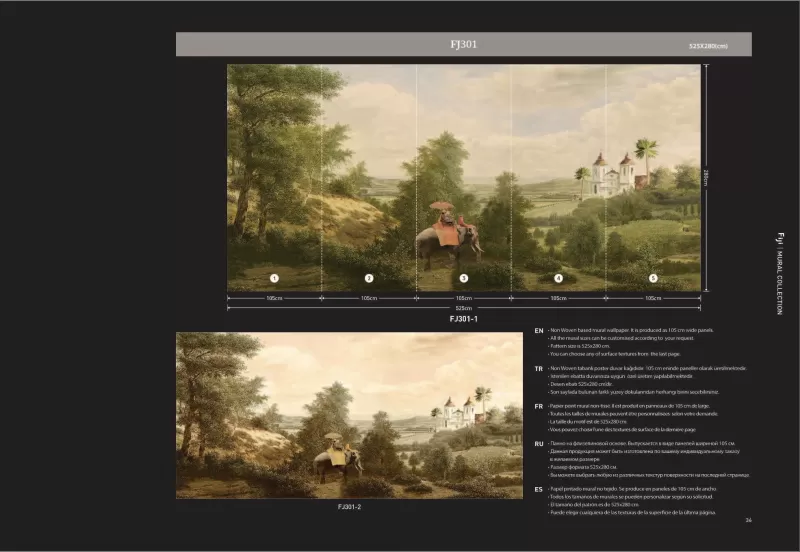Image resolution: width=800 pixels, height=552 pixels.
Task: Click the elephant with red umbrella in FJ301-1
Action: (449, 237)
